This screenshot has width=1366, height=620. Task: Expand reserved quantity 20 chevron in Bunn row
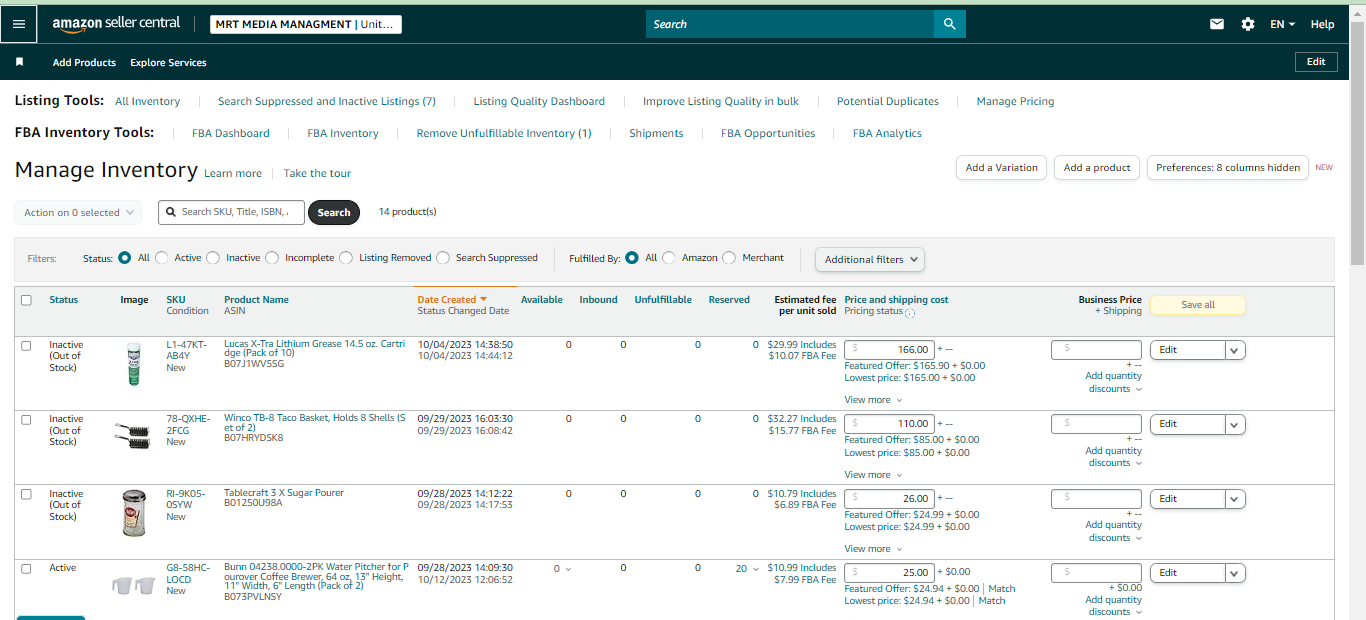[x=755, y=569]
